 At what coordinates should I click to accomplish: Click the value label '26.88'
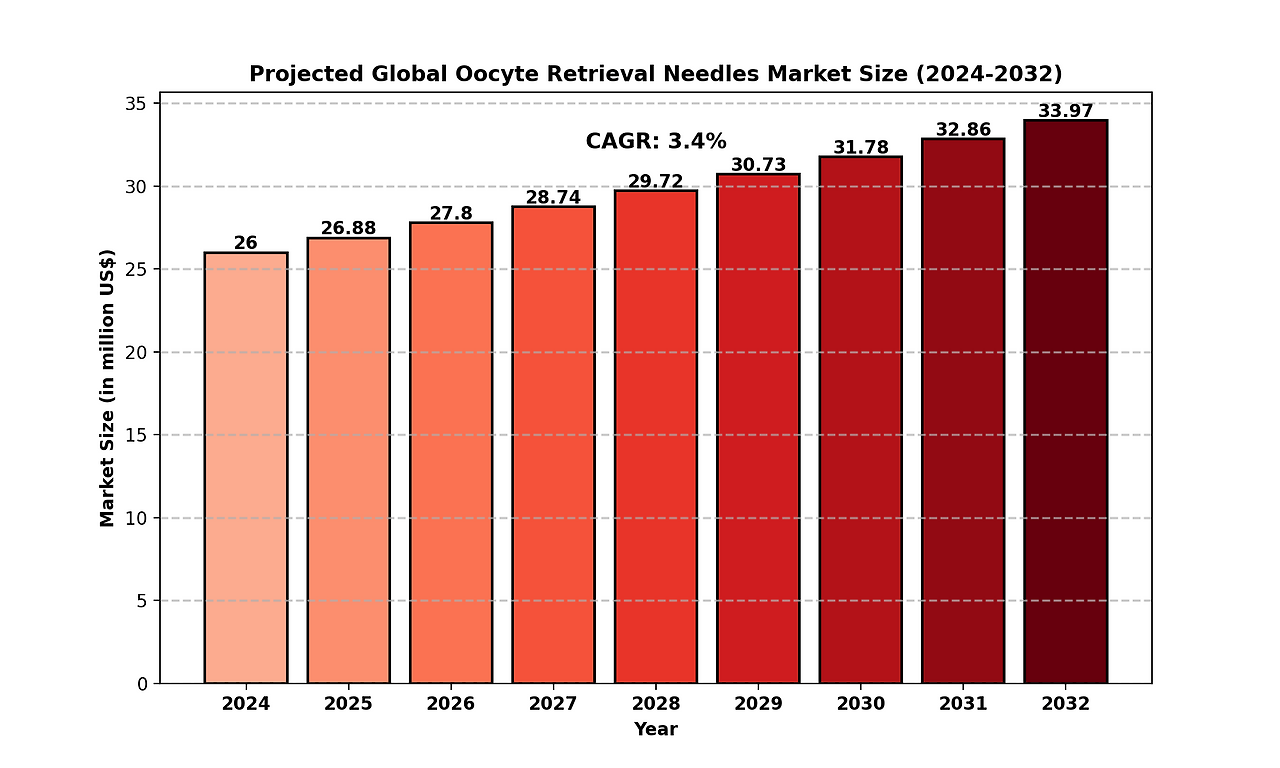pos(348,228)
